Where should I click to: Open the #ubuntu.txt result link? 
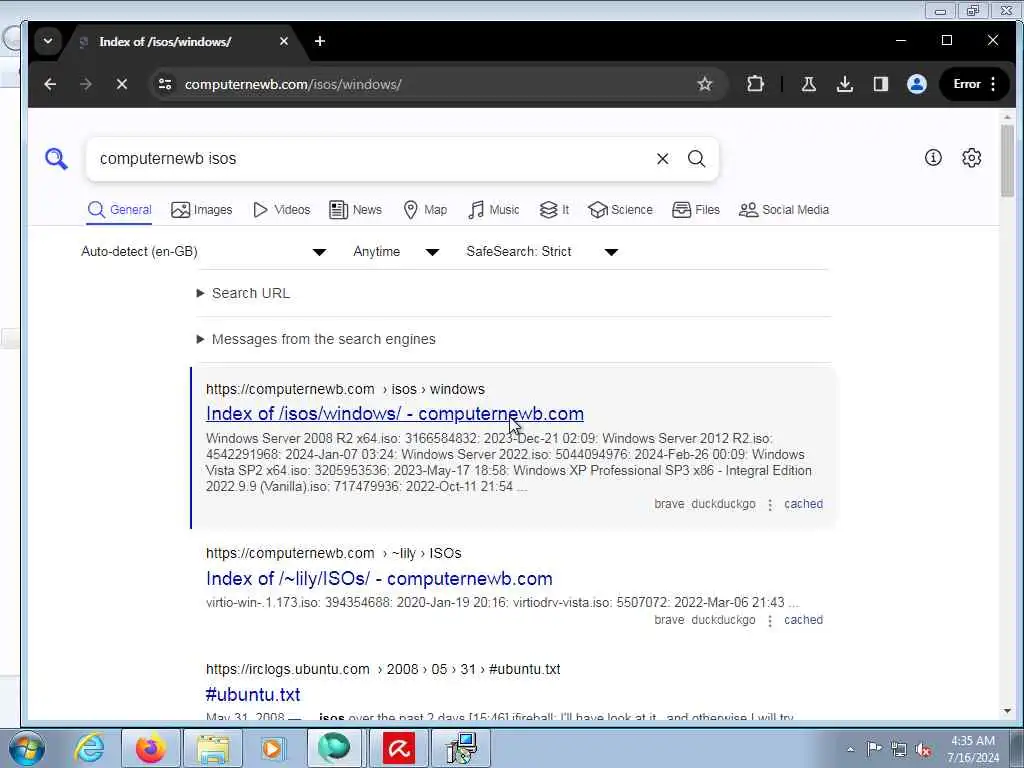pyautogui.click(x=253, y=694)
